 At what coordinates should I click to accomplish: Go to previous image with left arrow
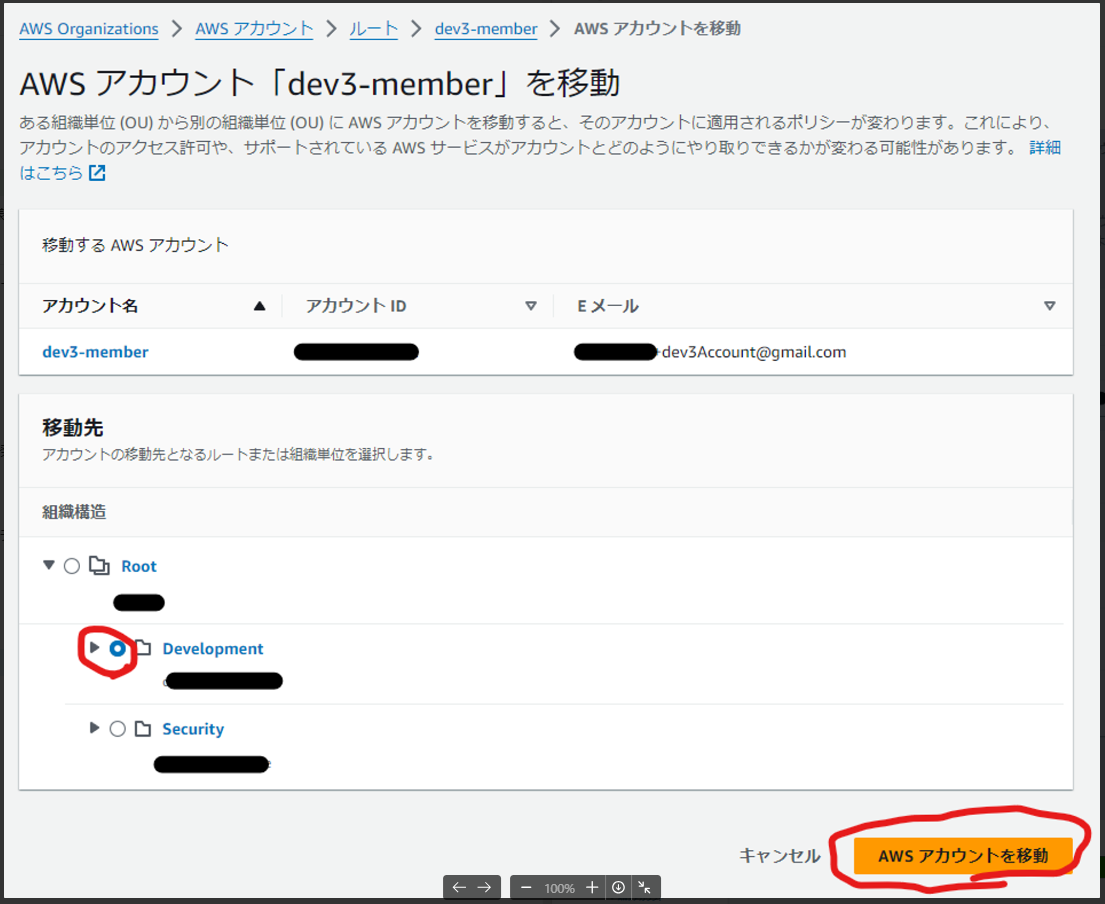click(459, 888)
